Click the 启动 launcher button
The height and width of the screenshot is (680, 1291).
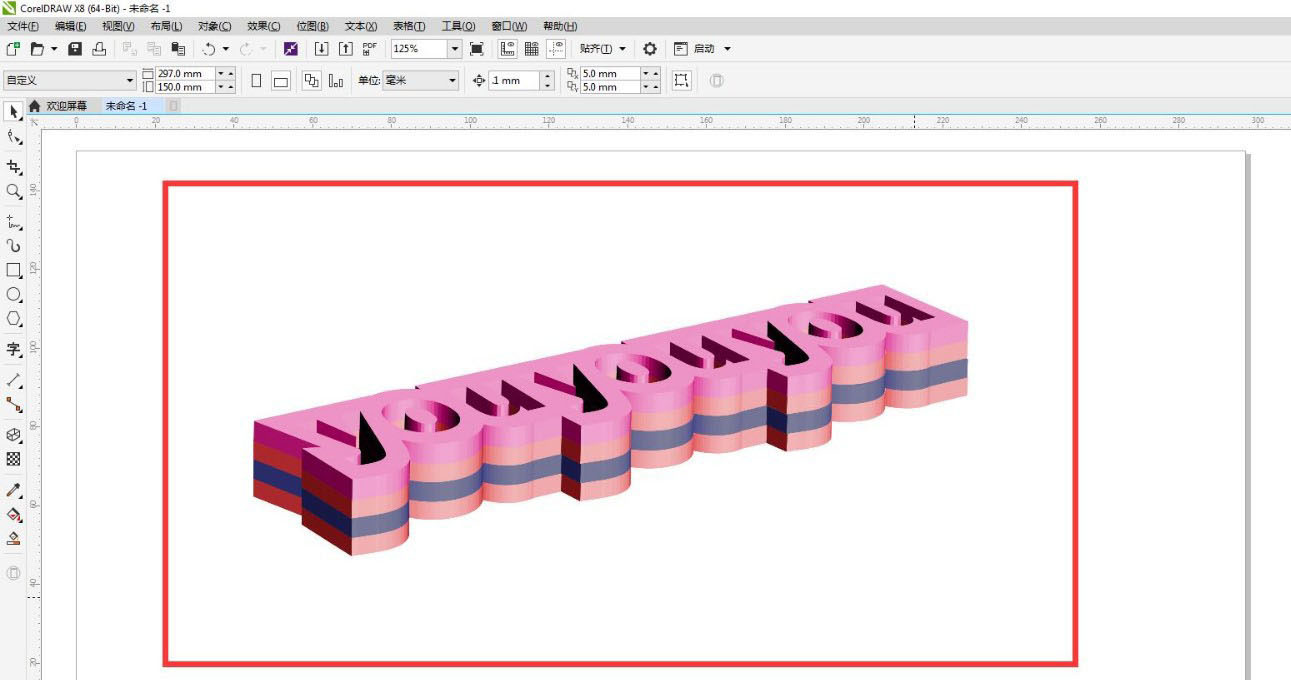(x=704, y=49)
